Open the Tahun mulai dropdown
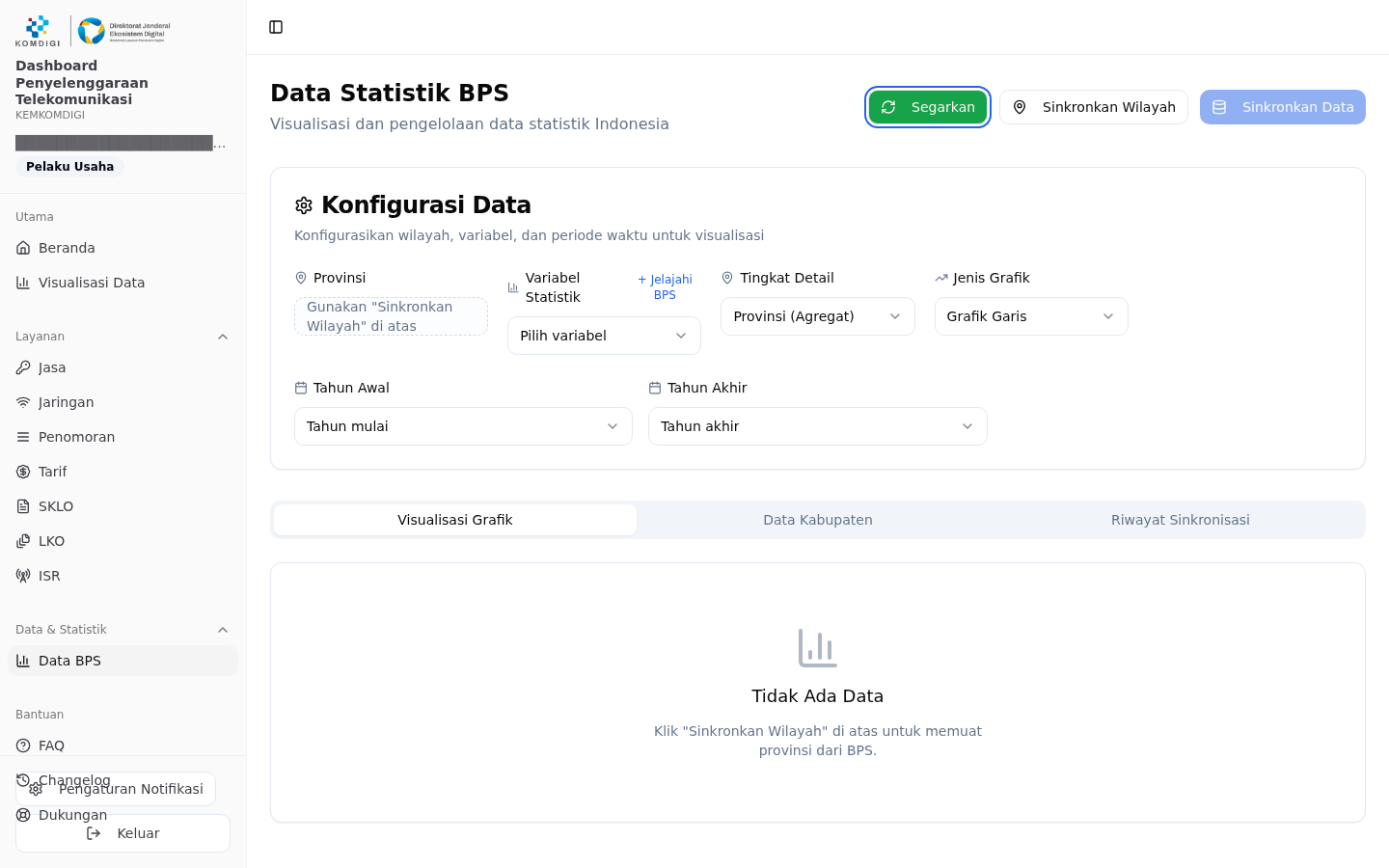Viewport: 1389px width, 868px height. click(463, 426)
